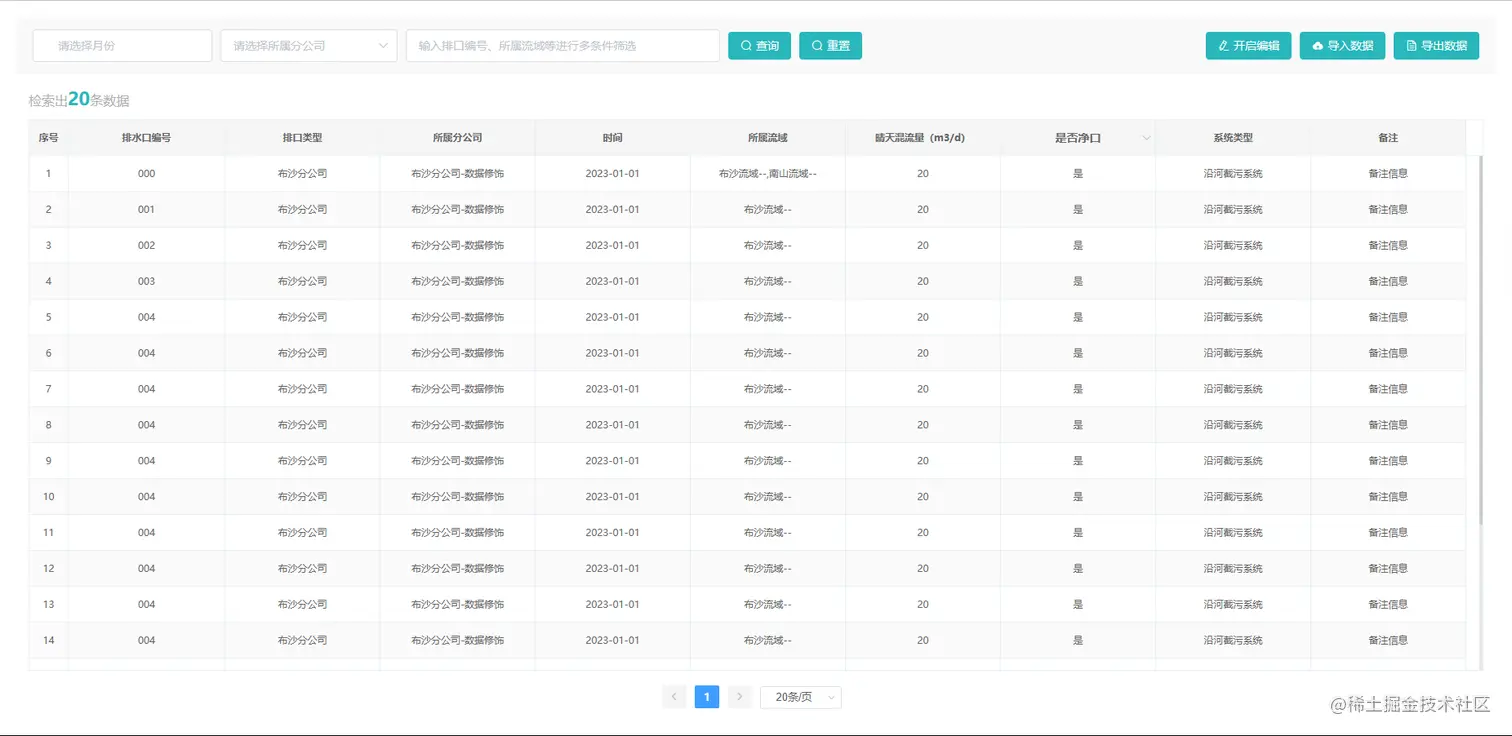The width and height of the screenshot is (1512, 736).
Task: Click the 所属流域 column header
Action: point(768,138)
